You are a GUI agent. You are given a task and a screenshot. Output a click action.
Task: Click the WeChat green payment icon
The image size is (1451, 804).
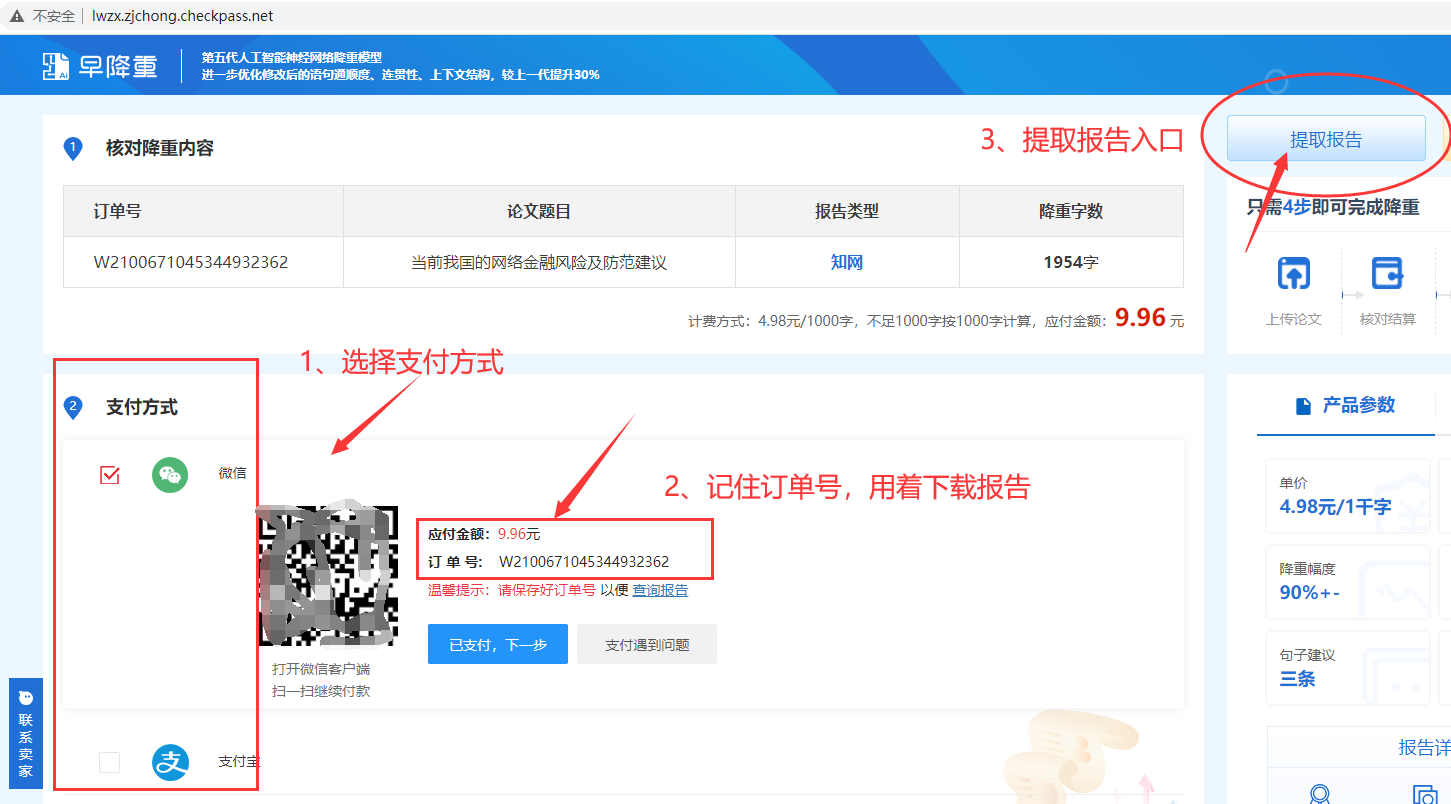pos(170,474)
